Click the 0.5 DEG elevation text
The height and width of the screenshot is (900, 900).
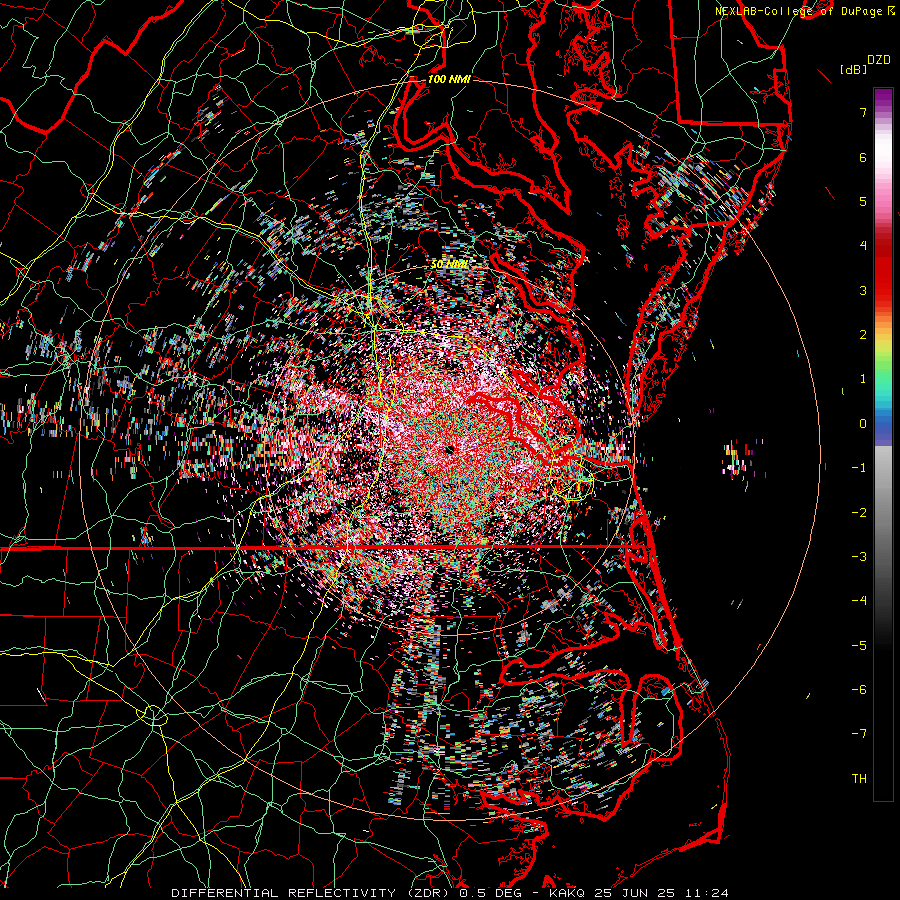pos(490,893)
